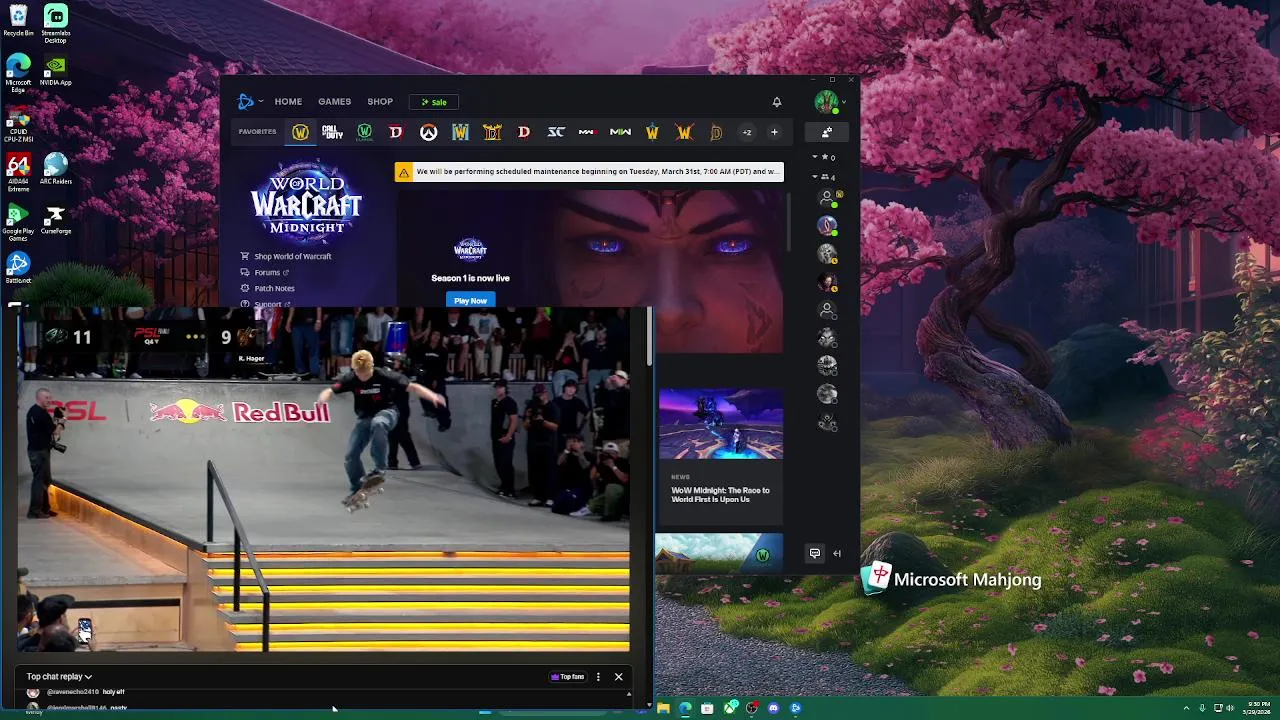This screenshot has height=720, width=1280.
Task: Open the Race to World First news thumbnail
Action: pos(720,424)
